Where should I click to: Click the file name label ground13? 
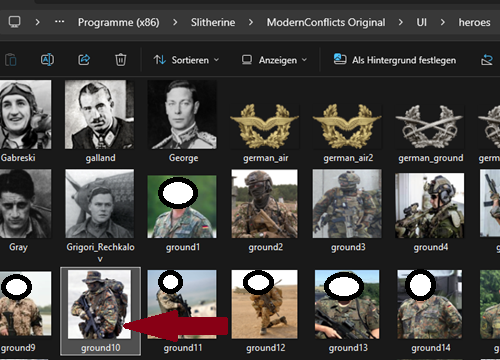click(x=348, y=348)
